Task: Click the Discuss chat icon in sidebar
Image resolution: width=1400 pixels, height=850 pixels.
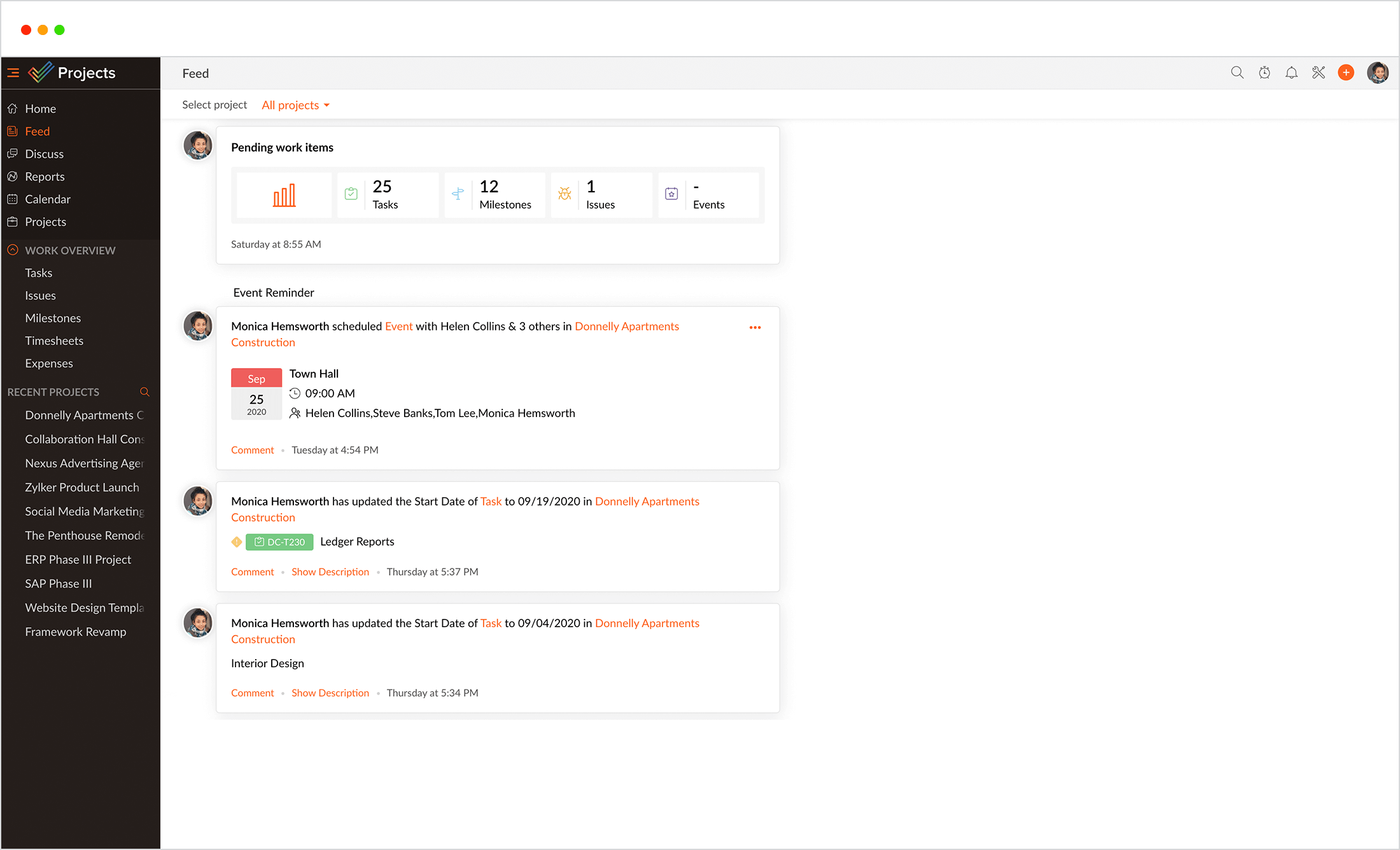Action: click(x=12, y=154)
